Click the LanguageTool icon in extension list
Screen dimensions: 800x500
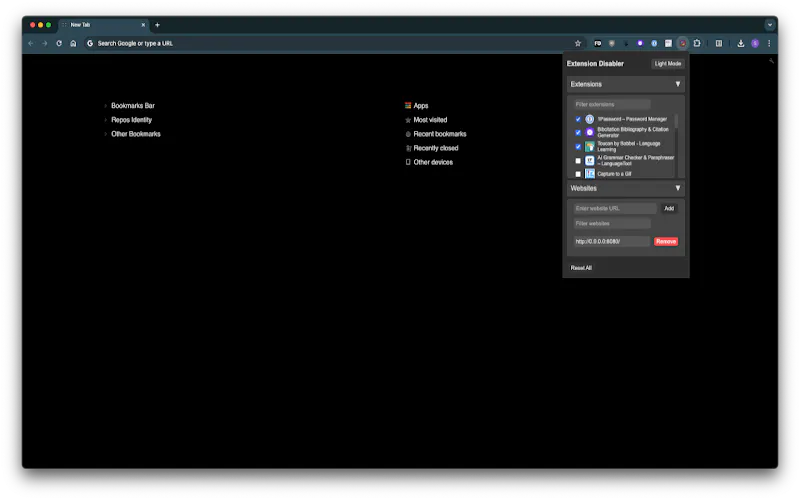click(590, 161)
